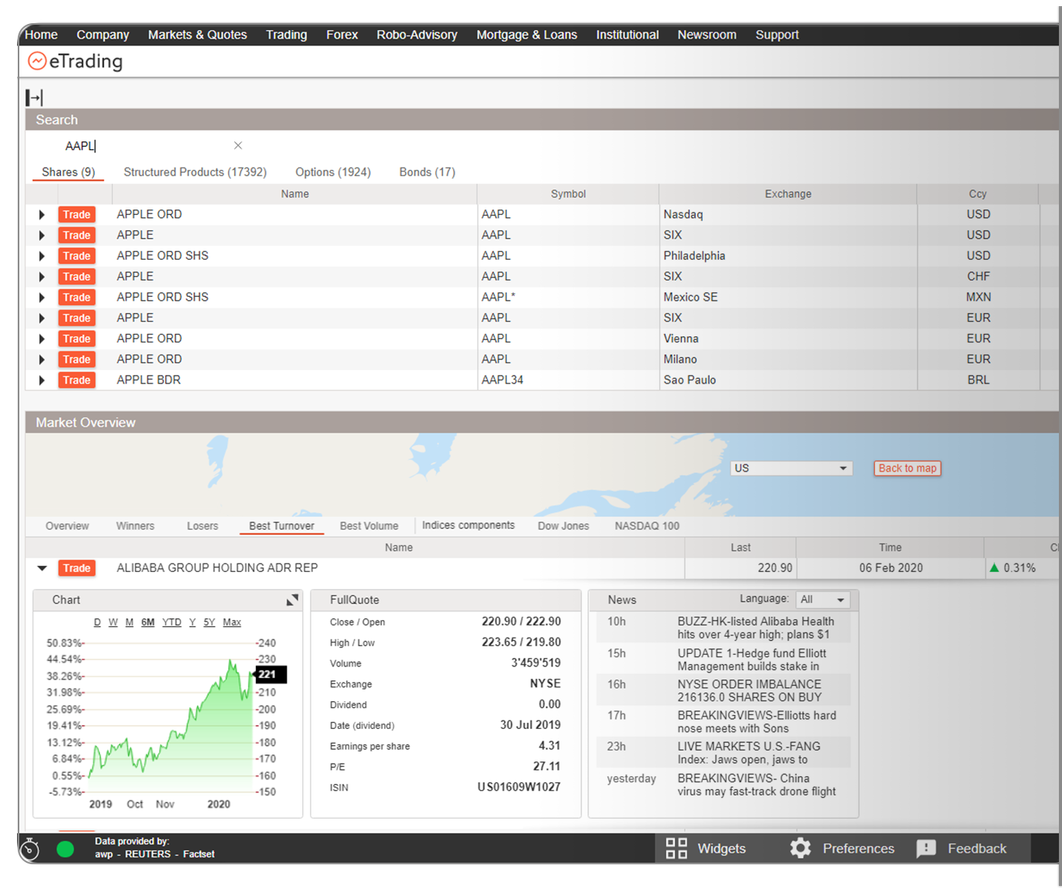Set chart range to D
1062x889 pixels.
tap(97, 622)
